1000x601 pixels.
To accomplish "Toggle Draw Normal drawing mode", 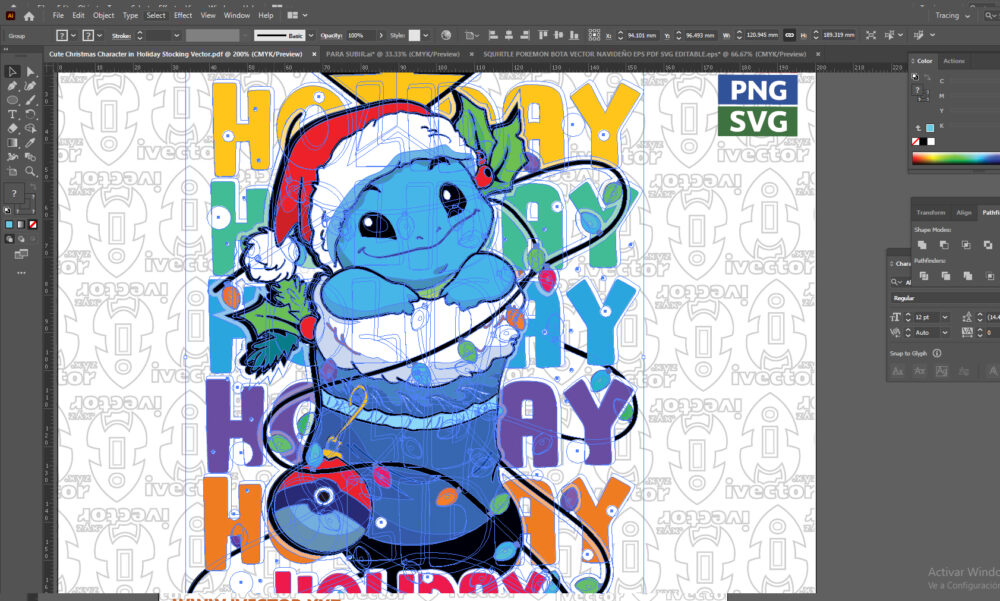I will [x=9, y=239].
